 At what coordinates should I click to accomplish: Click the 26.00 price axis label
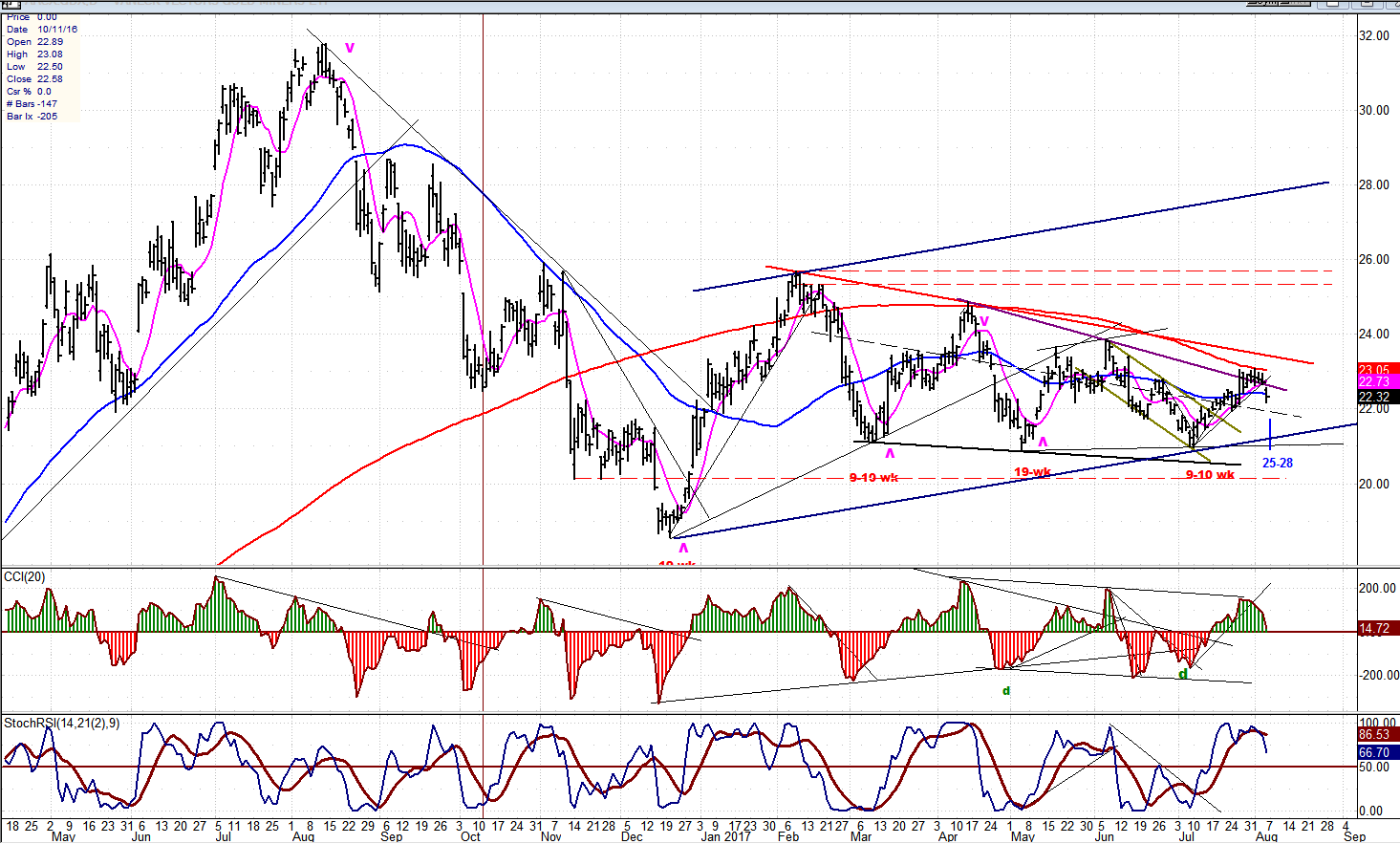pos(1374,259)
